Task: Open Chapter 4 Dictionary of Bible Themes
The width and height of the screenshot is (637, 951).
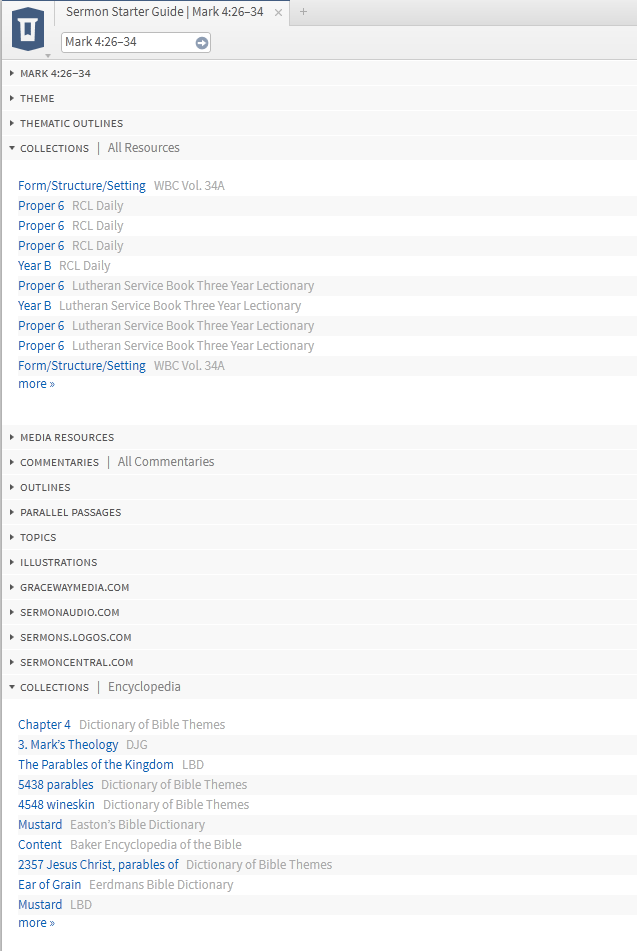Action: click(x=44, y=725)
